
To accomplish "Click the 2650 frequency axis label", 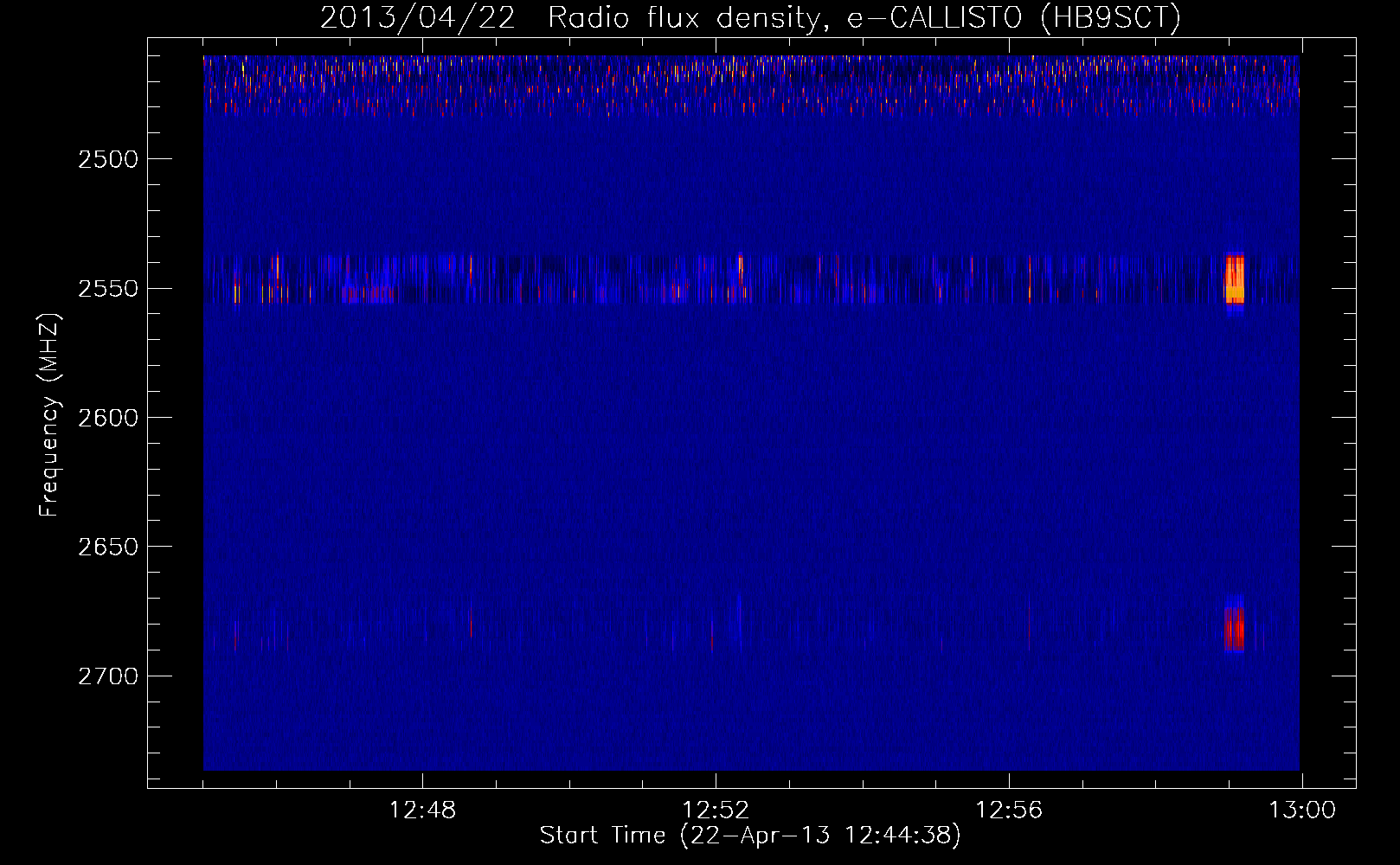I will (108, 547).
